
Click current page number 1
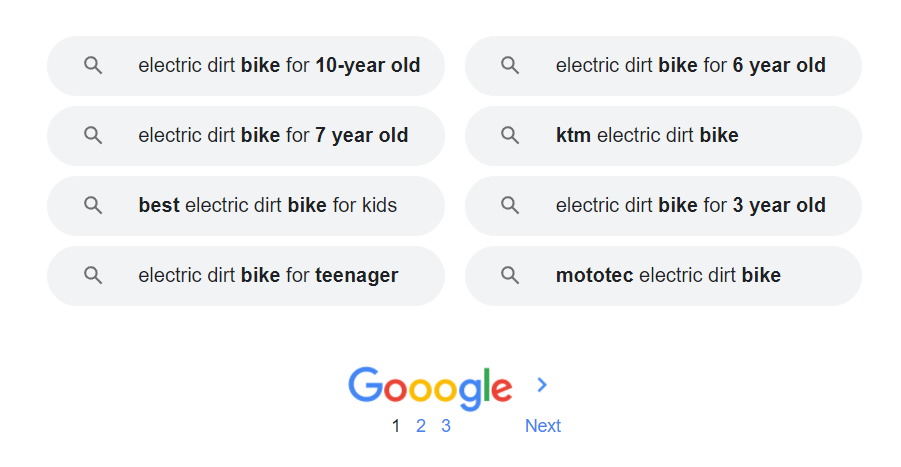click(396, 426)
